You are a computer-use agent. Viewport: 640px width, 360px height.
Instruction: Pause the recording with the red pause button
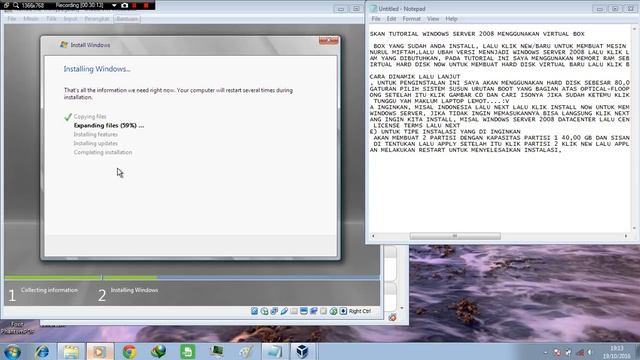click(135, 5)
